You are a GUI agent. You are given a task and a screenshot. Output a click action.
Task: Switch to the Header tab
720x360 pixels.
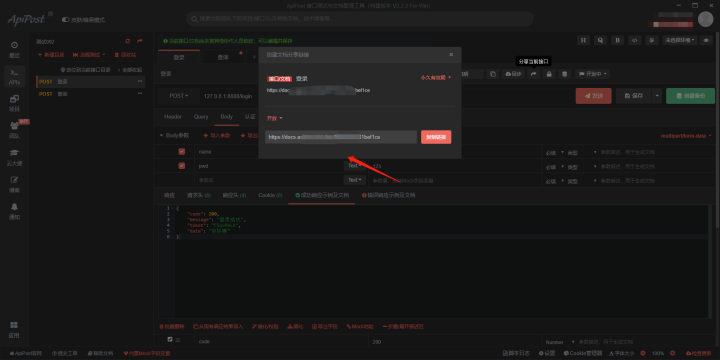coord(173,117)
